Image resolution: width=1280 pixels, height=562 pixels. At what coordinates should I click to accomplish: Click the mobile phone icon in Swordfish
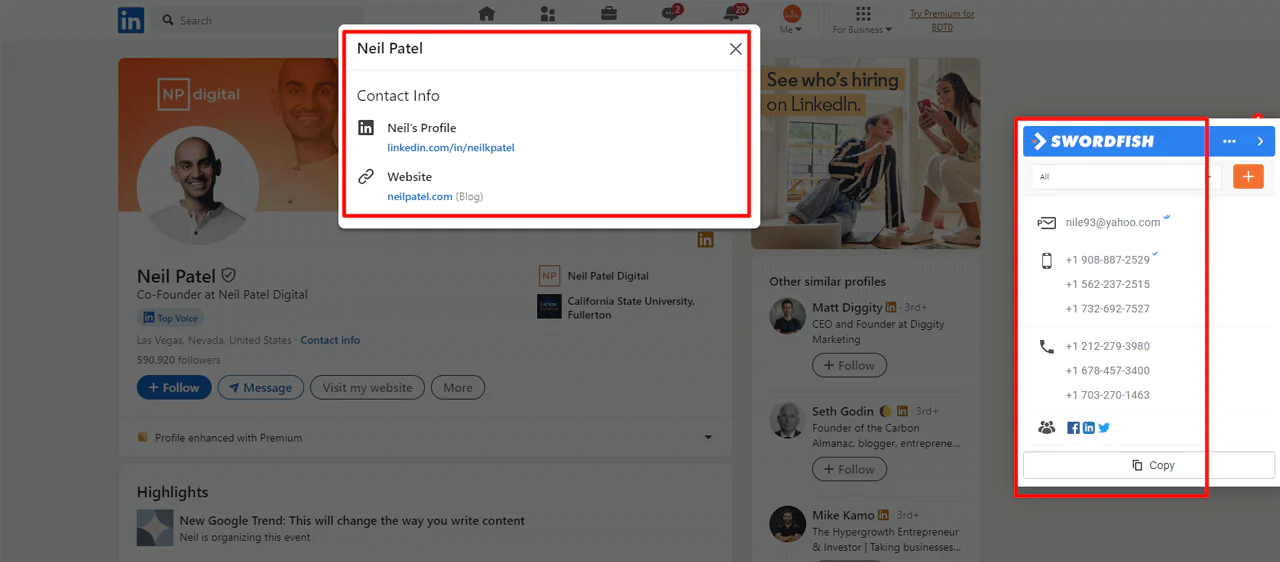[1047, 261]
